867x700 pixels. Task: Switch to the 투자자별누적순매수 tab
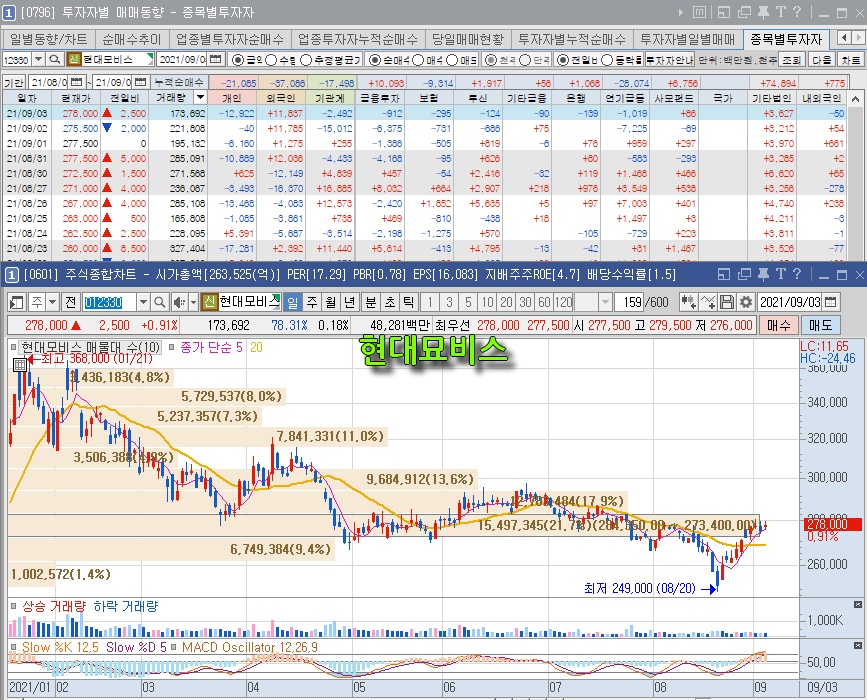572,39
